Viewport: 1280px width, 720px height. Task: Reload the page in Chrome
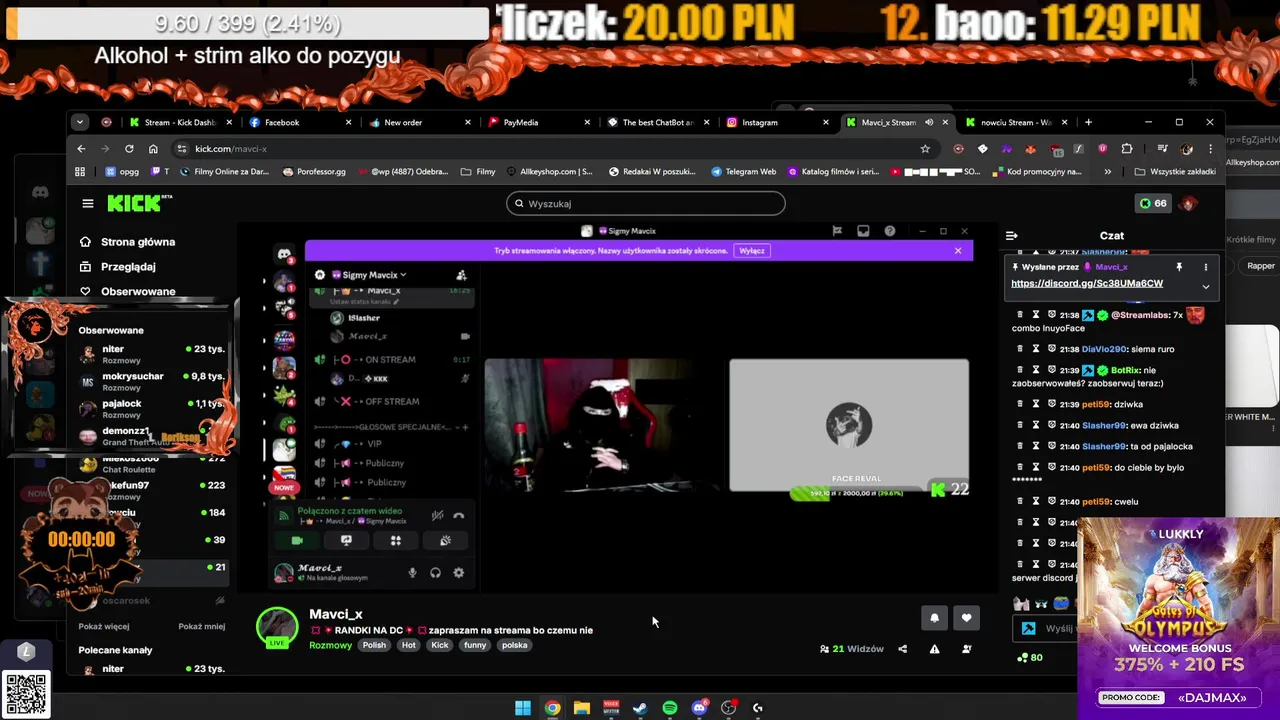pyautogui.click(x=129, y=149)
